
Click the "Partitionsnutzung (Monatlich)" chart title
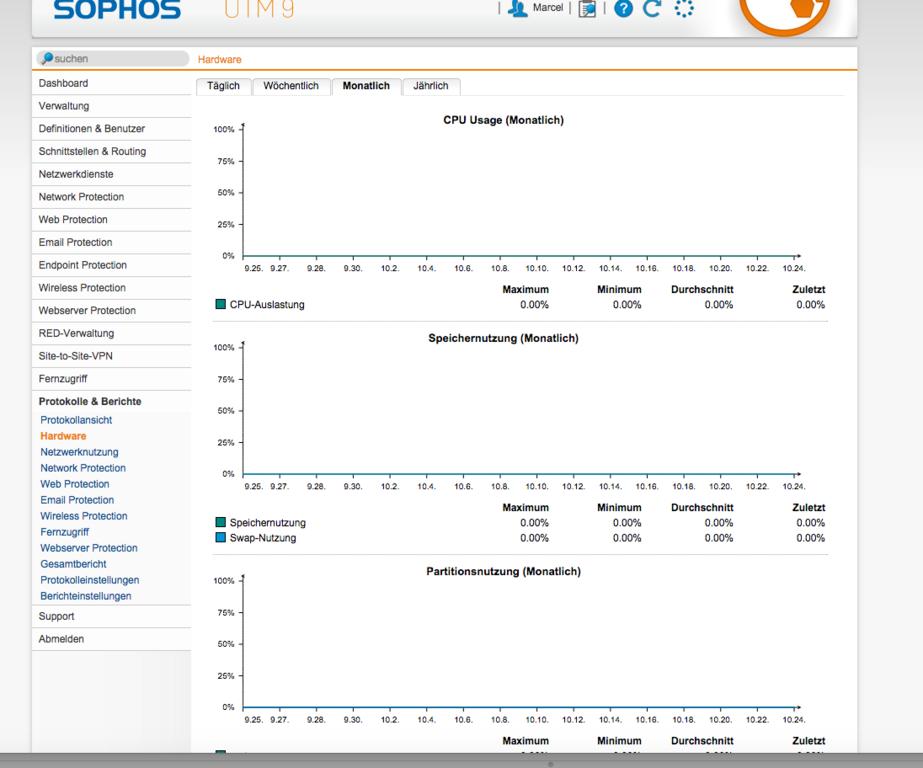[503, 571]
